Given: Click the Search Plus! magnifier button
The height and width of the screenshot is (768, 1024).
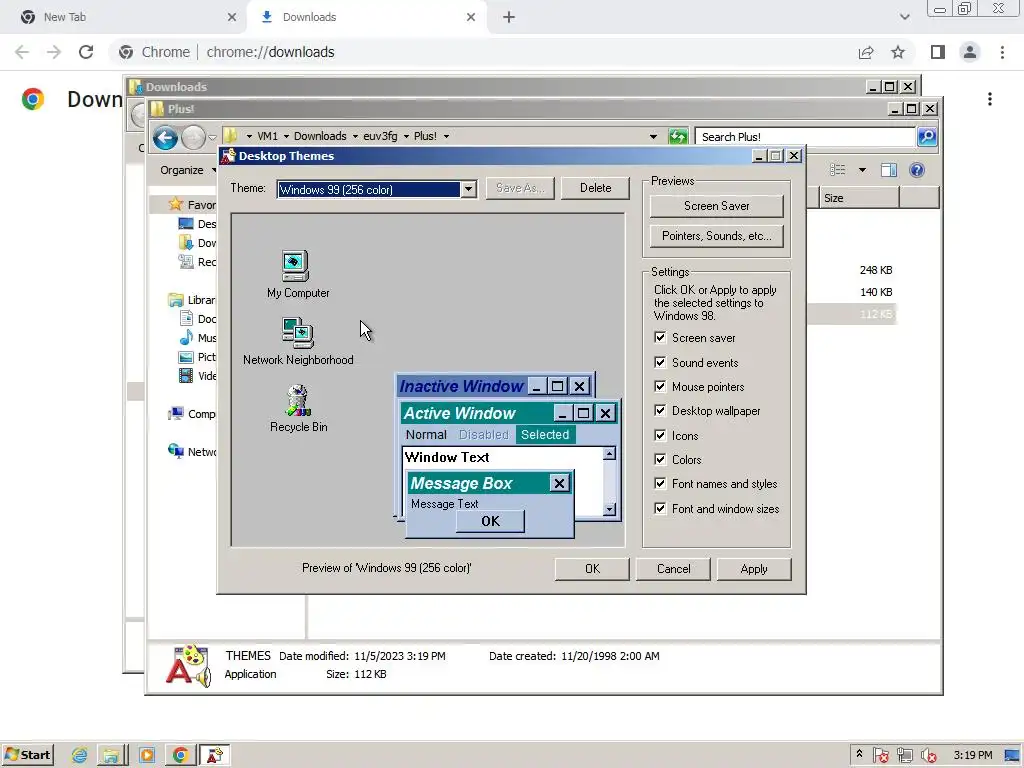Looking at the screenshot, I should tap(927, 136).
